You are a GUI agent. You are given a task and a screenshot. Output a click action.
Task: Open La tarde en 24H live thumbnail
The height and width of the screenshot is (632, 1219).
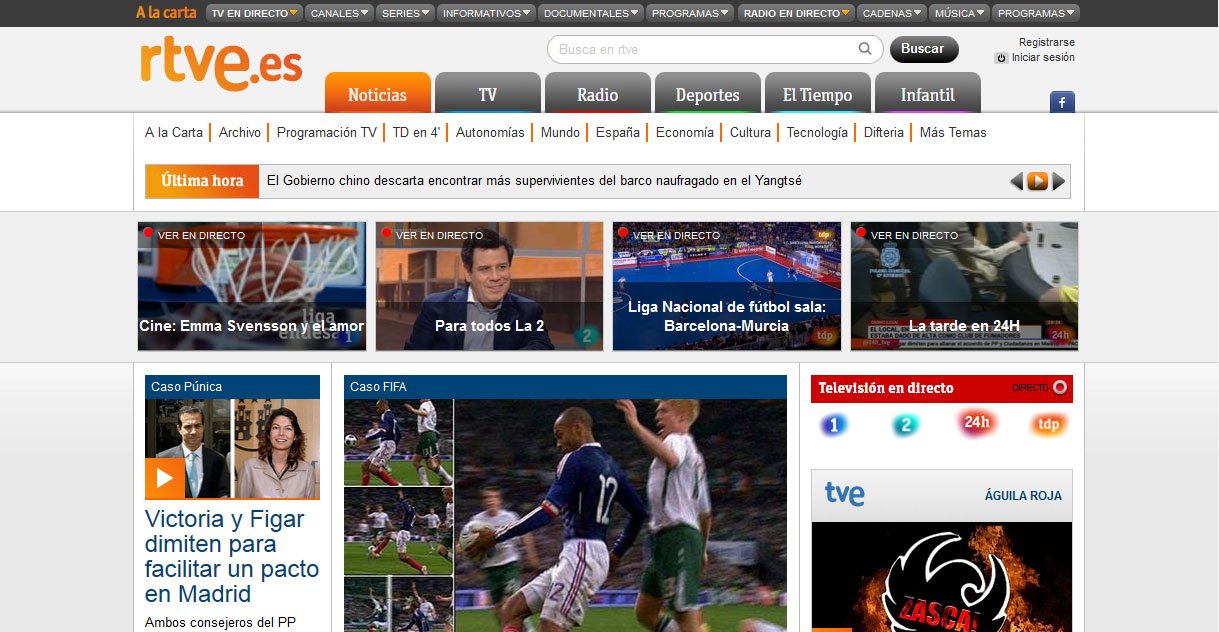click(x=965, y=286)
